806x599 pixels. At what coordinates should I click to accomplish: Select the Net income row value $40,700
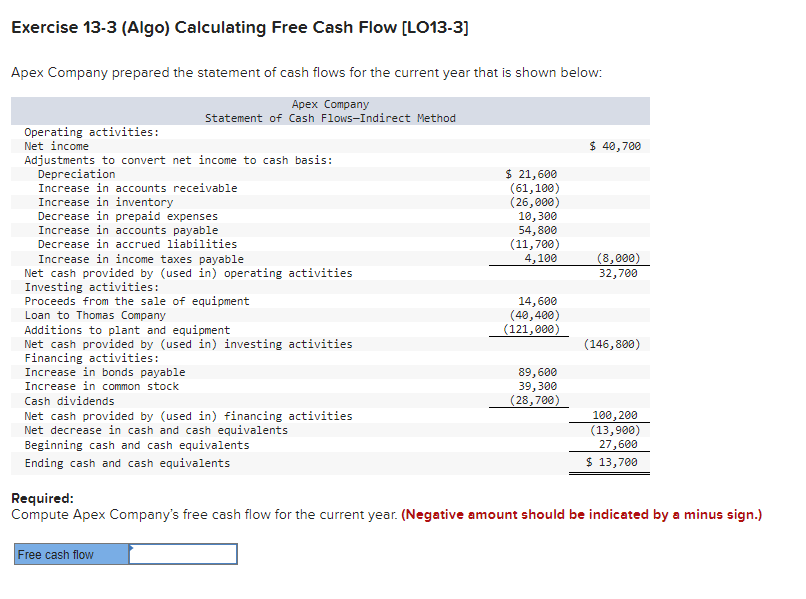[612, 145]
